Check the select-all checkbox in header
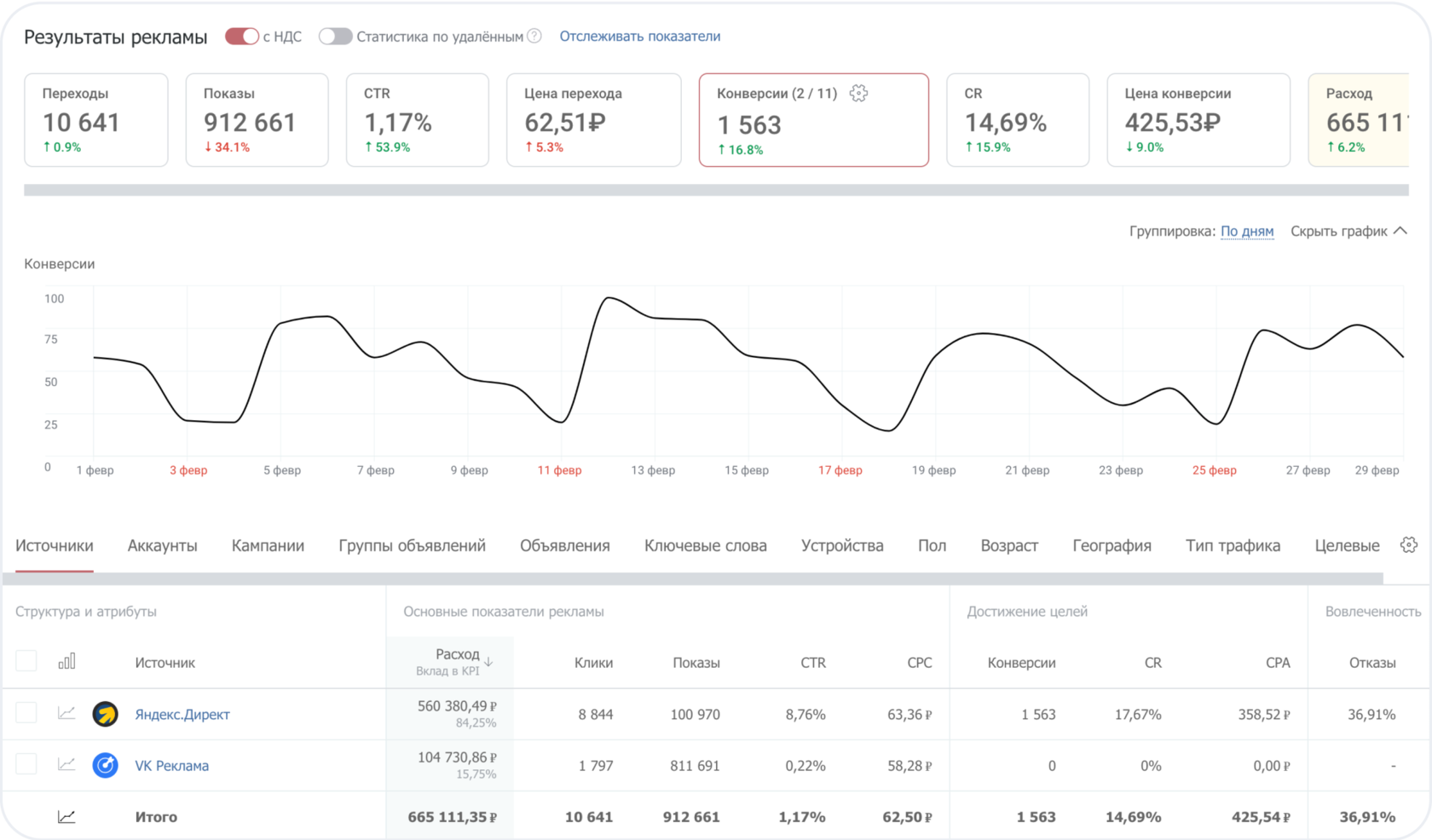Image resolution: width=1432 pixels, height=840 pixels. point(26,661)
